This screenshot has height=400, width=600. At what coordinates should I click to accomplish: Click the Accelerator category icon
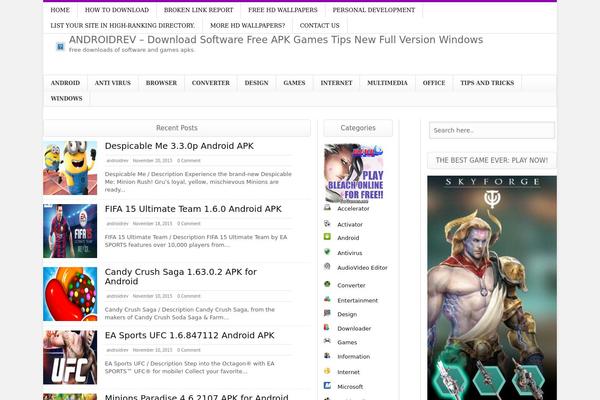tap(327, 207)
